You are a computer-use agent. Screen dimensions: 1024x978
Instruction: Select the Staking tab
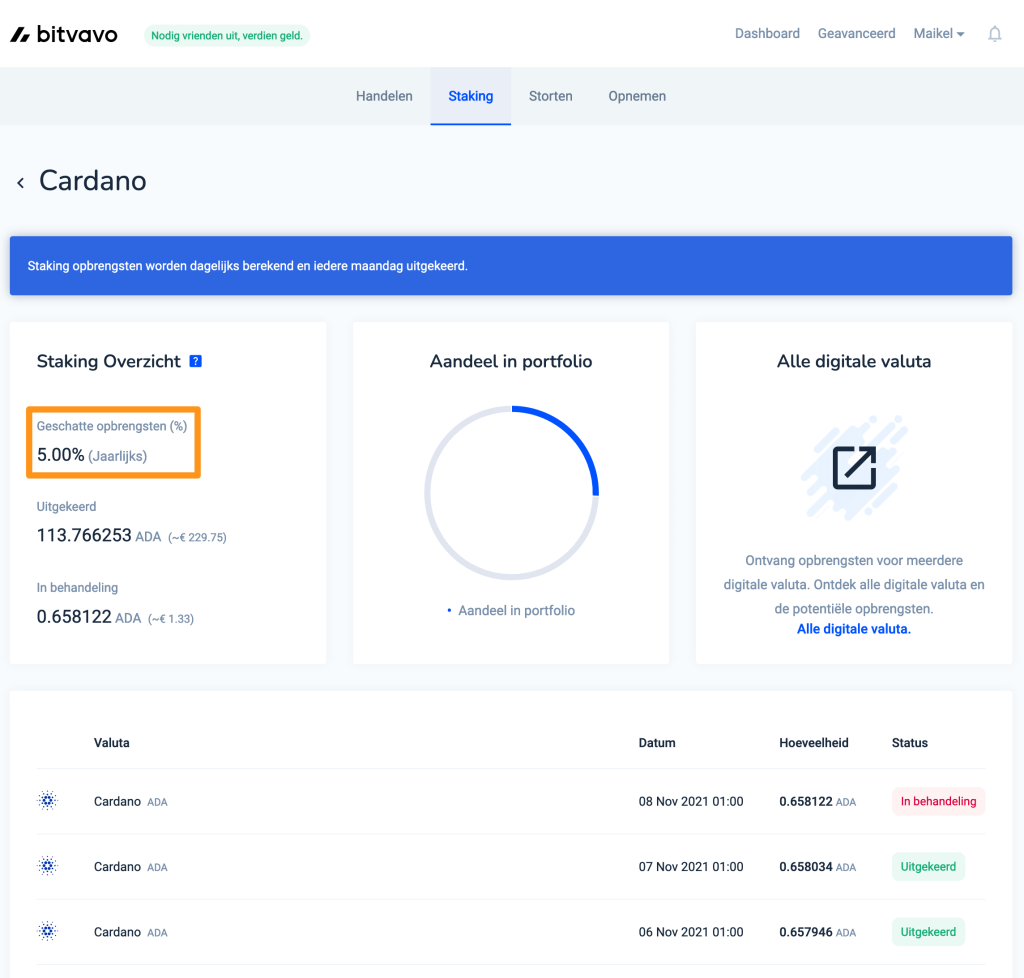[470, 96]
